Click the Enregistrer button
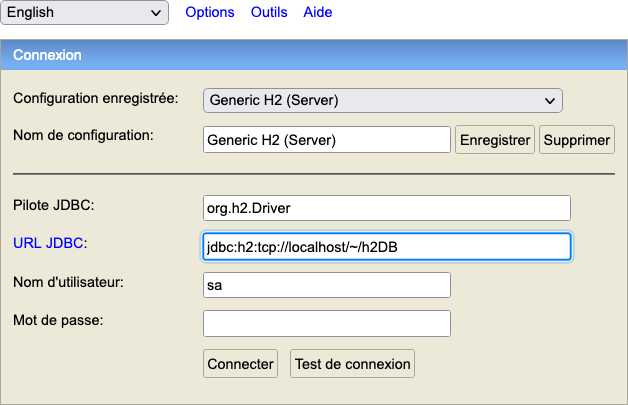Screen dimensions: 628x405 (x=495, y=140)
